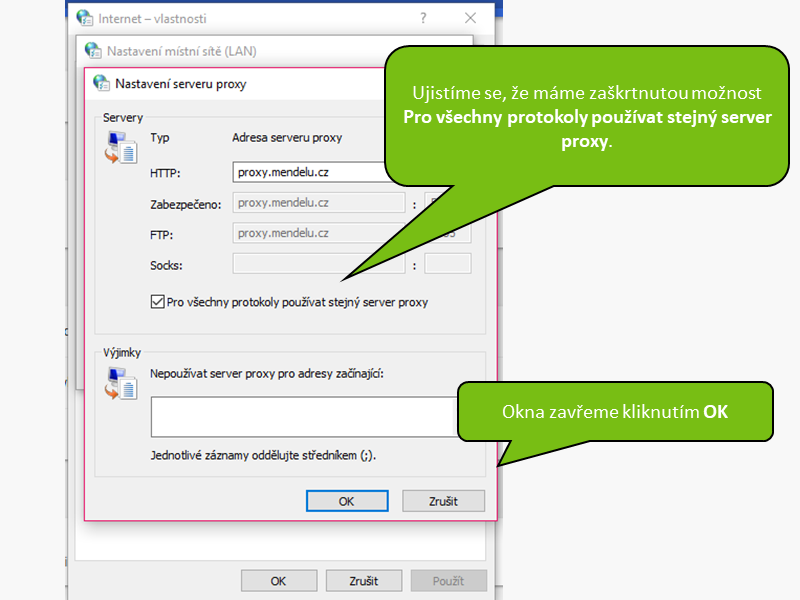Click the Socks port number field

point(447,264)
